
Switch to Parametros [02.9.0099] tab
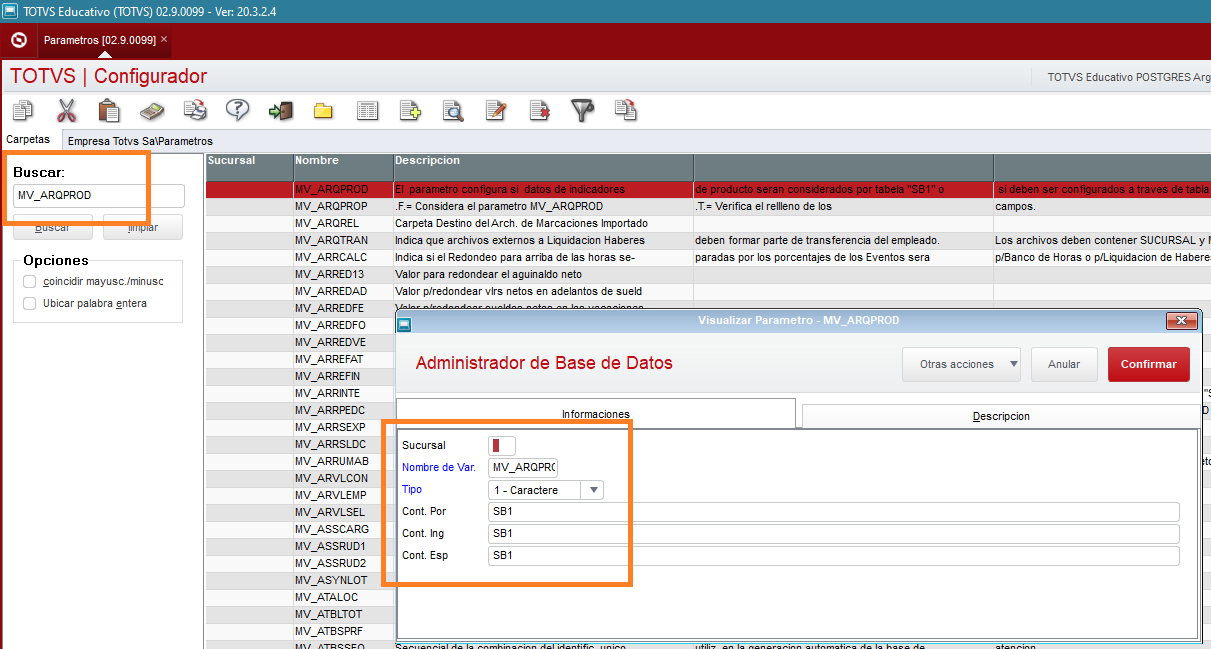tap(100, 39)
